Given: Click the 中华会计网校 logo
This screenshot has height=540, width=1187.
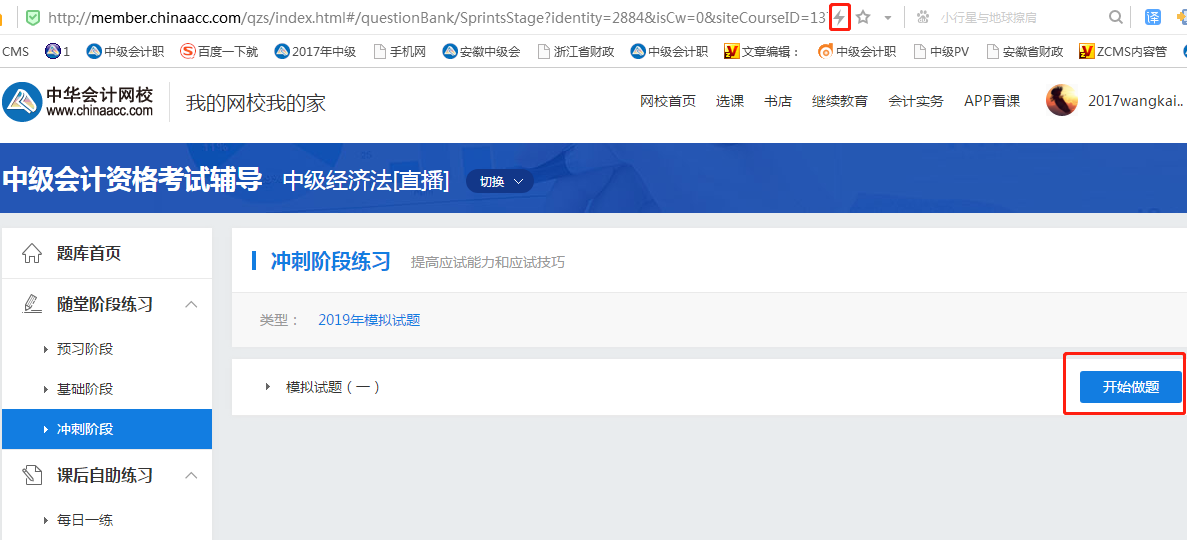Looking at the screenshot, I should [x=79, y=102].
